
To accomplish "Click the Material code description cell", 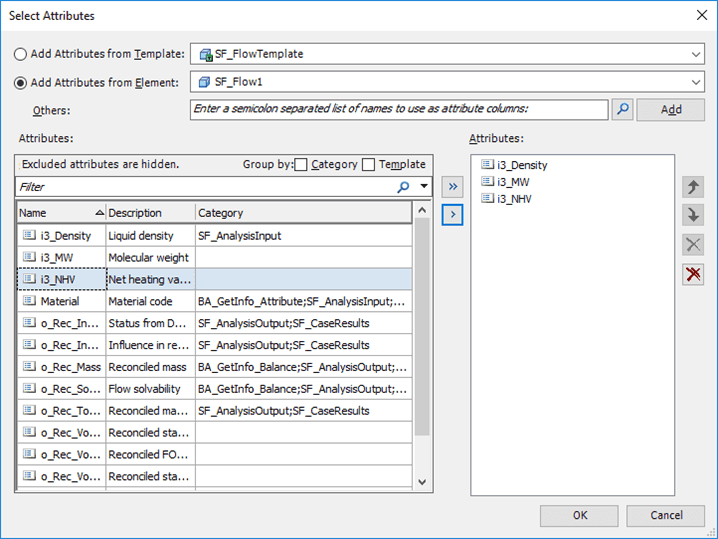I will coord(151,301).
